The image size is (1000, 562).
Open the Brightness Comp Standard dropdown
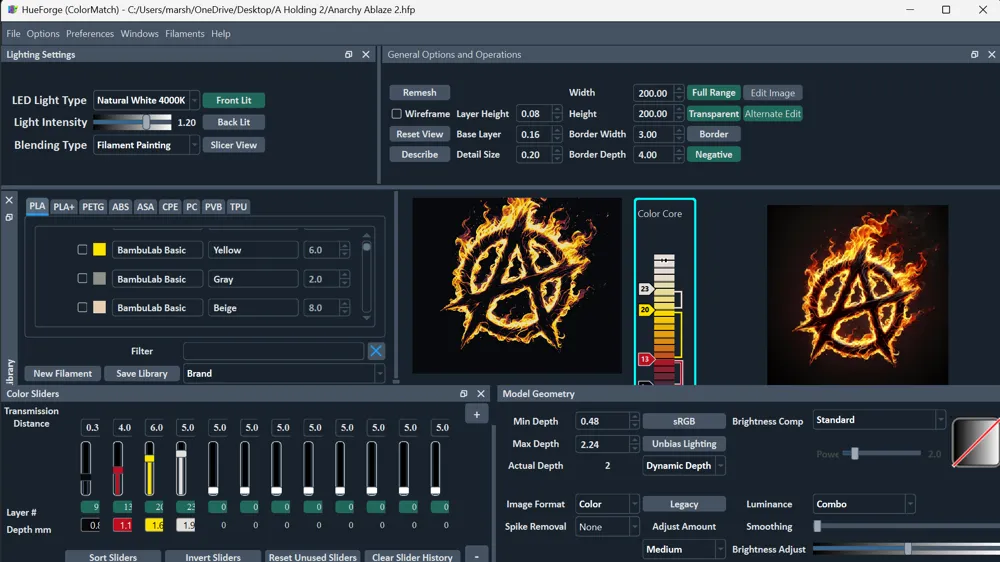pyautogui.click(x=879, y=420)
